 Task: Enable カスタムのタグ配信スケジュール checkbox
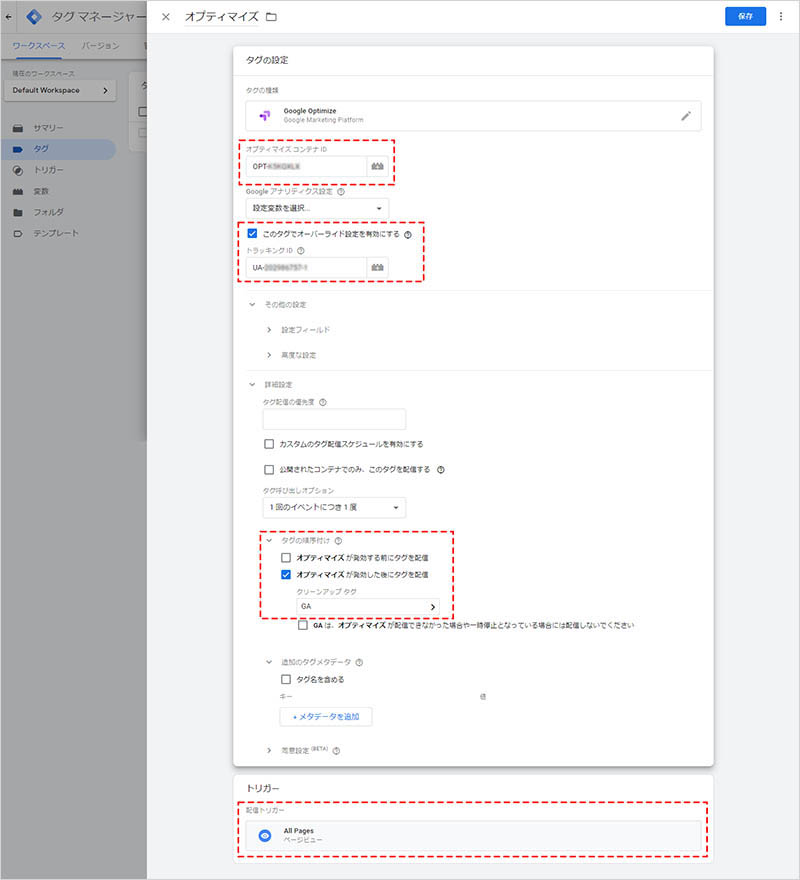click(x=269, y=444)
